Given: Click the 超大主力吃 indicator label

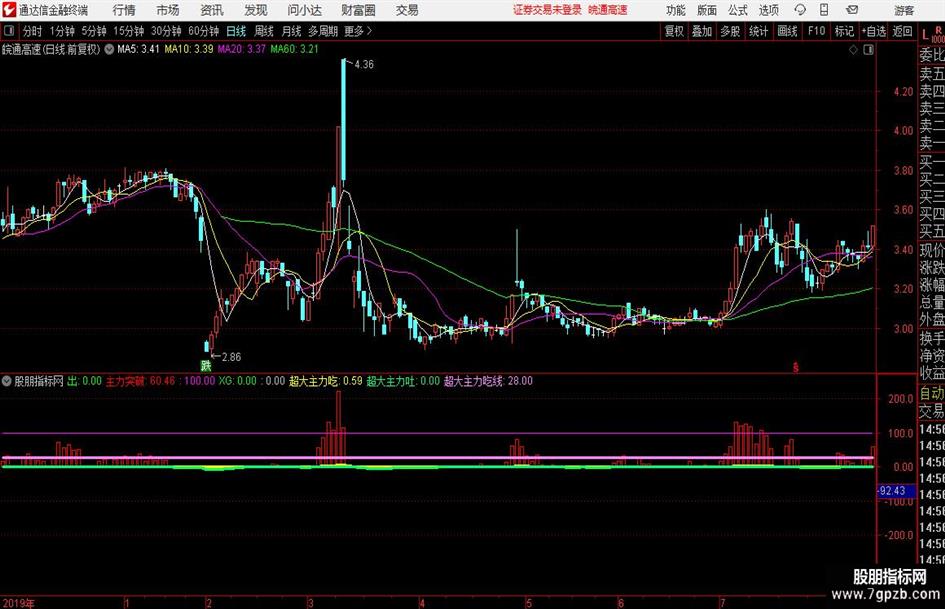Looking at the screenshot, I should [315, 381].
